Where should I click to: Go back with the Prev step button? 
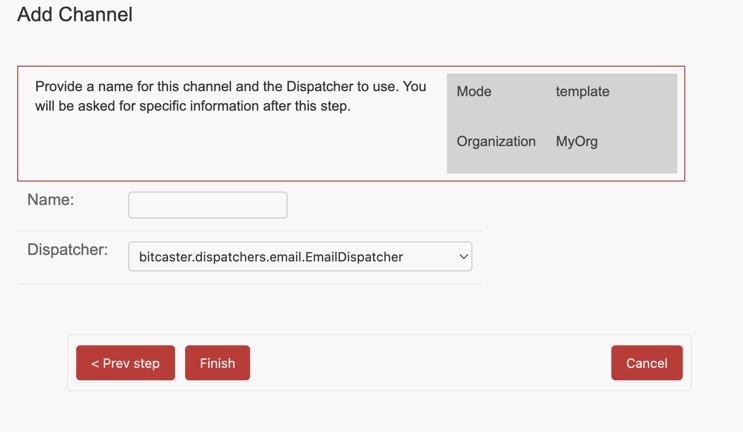pos(126,363)
